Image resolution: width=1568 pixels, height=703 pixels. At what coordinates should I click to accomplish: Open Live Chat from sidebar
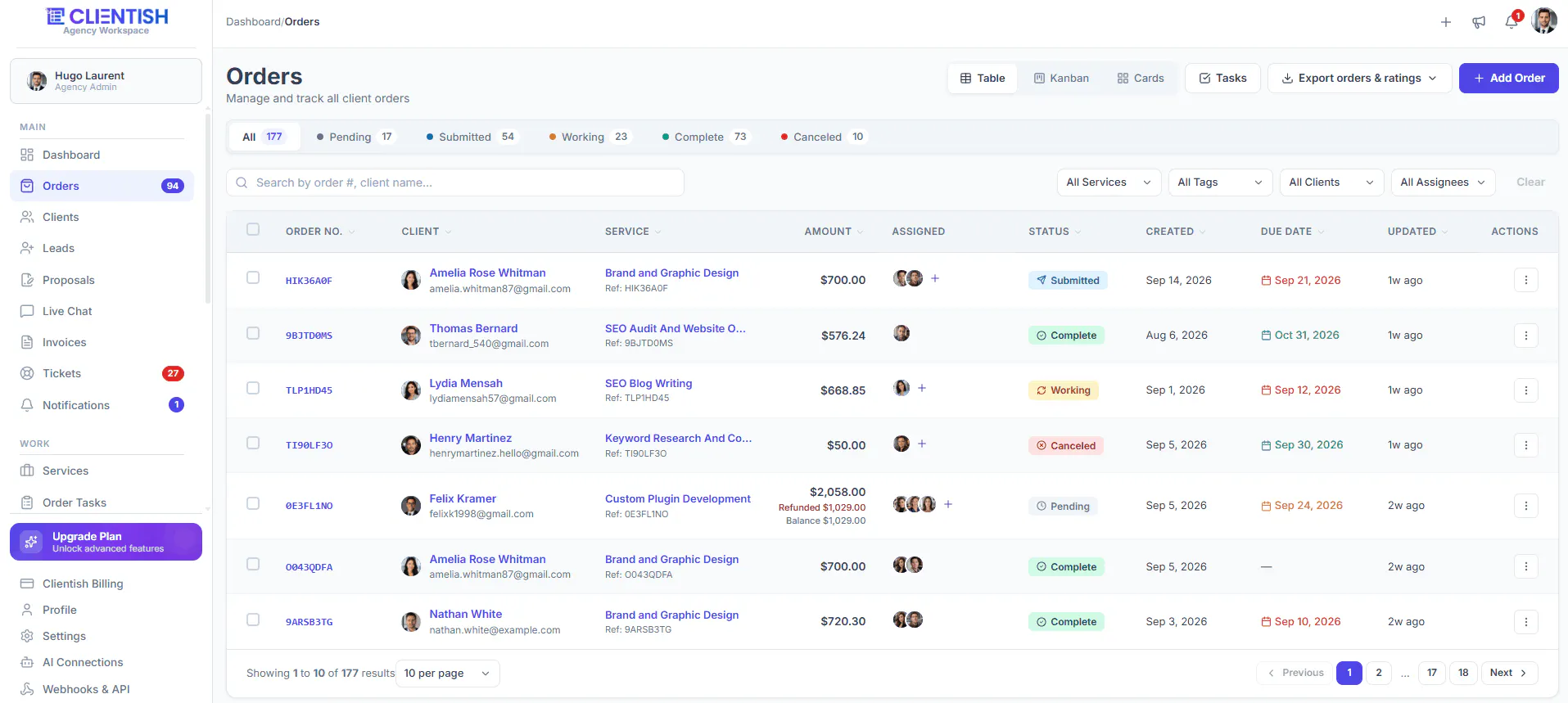102,311
